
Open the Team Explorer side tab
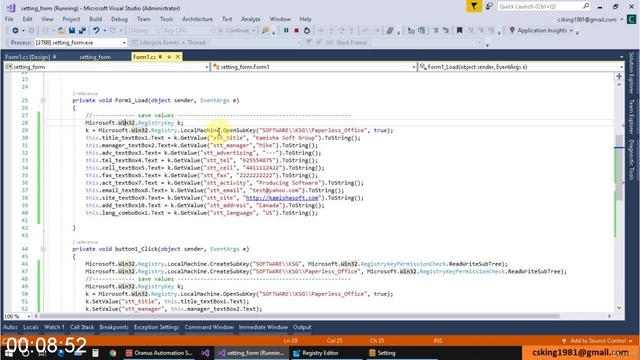pos(631,116)
